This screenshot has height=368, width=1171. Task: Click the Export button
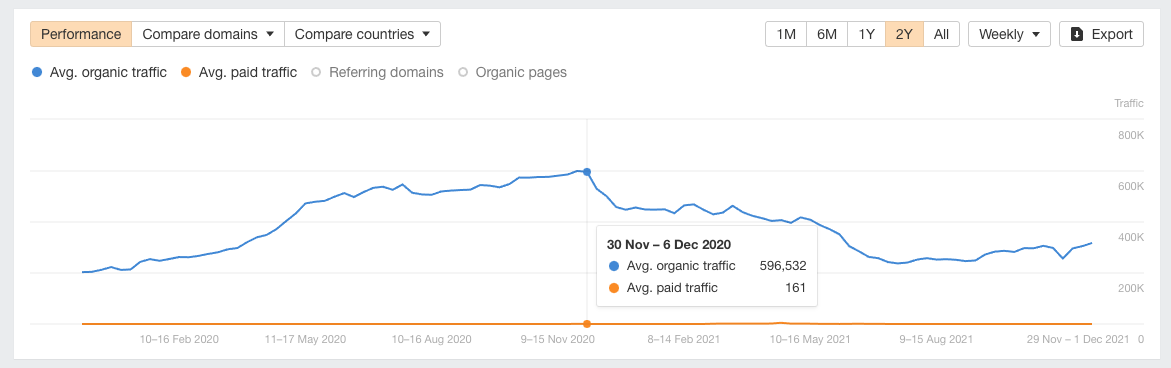tap(1101, 34)
